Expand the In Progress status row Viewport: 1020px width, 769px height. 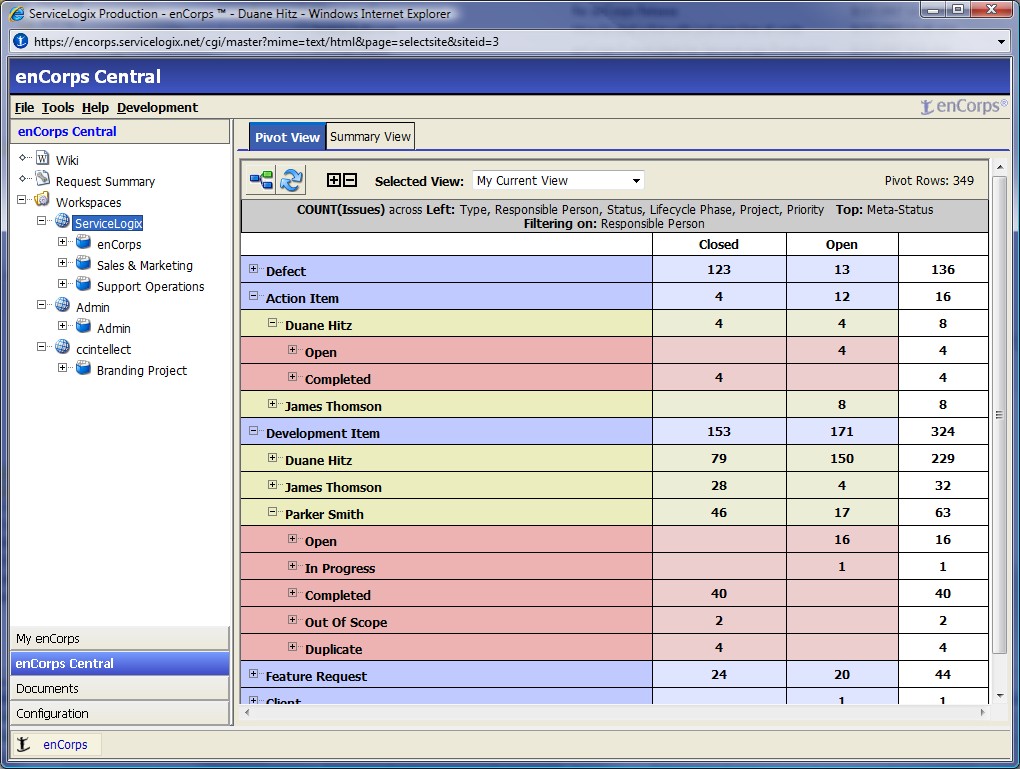coord(293,565)
